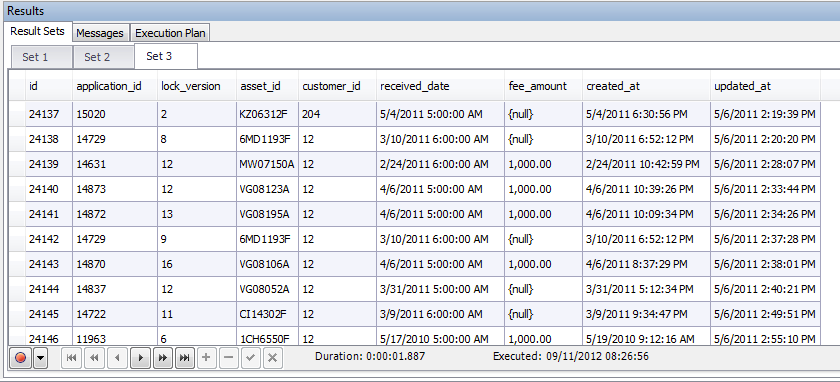Click the delete record minus button
This screenshot has width=840, height=382.
click(x=228, y=358)
